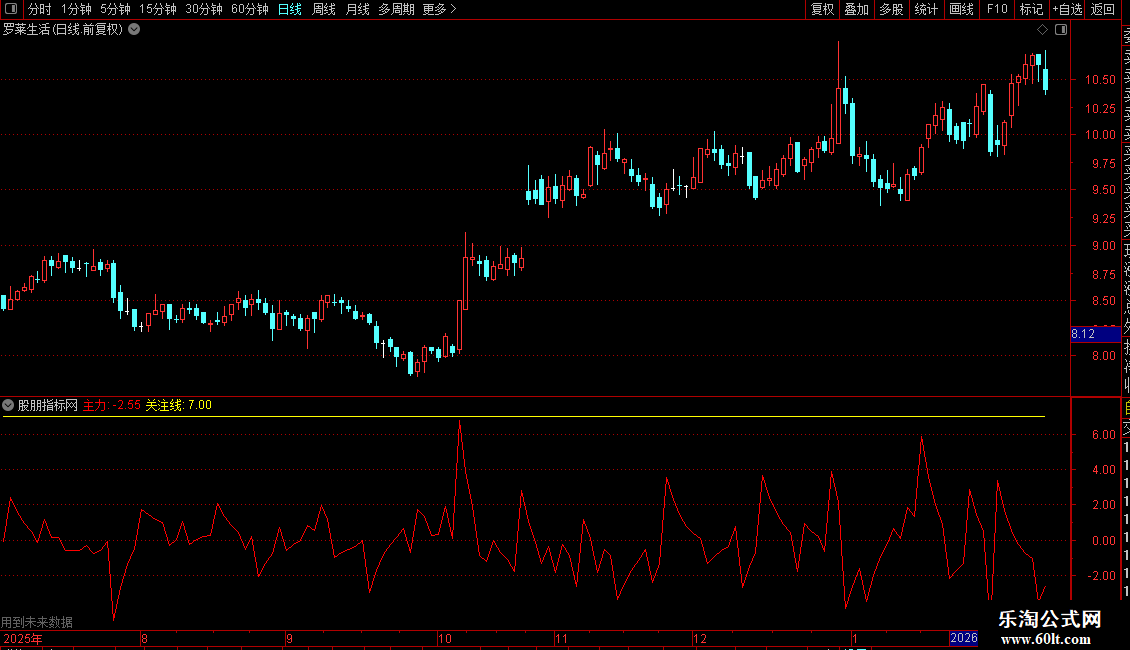Expand the 更多 periods menu

coord(439,9)
